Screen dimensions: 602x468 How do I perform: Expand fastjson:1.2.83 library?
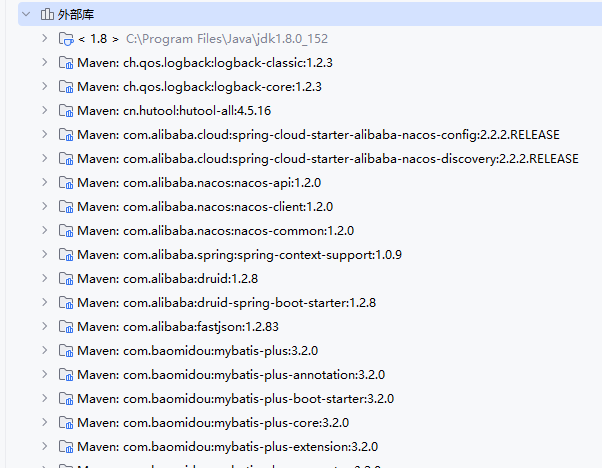click(x=45, y=326)
